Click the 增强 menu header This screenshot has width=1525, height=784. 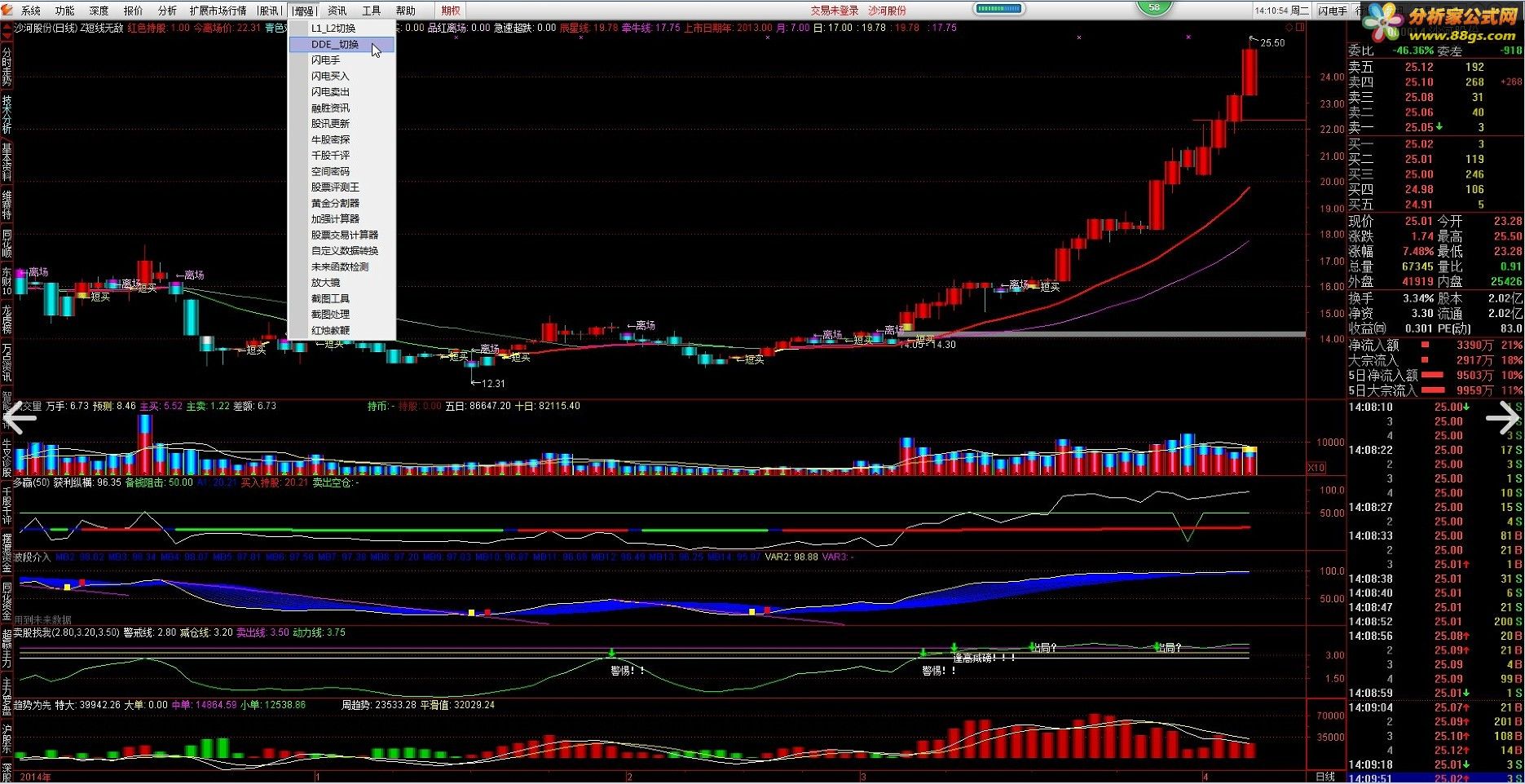point(303,11)
